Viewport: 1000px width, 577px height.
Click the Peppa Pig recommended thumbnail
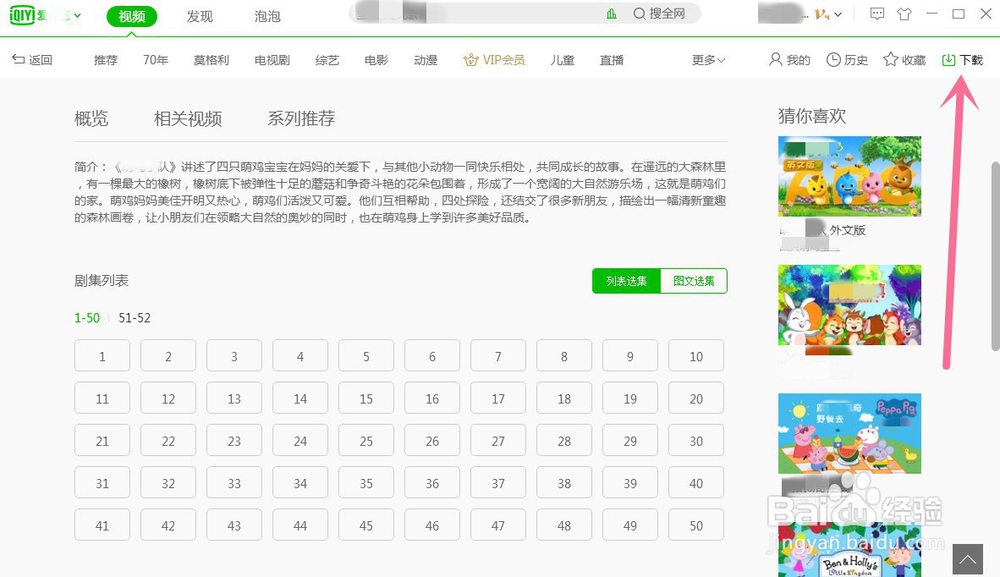849,434
